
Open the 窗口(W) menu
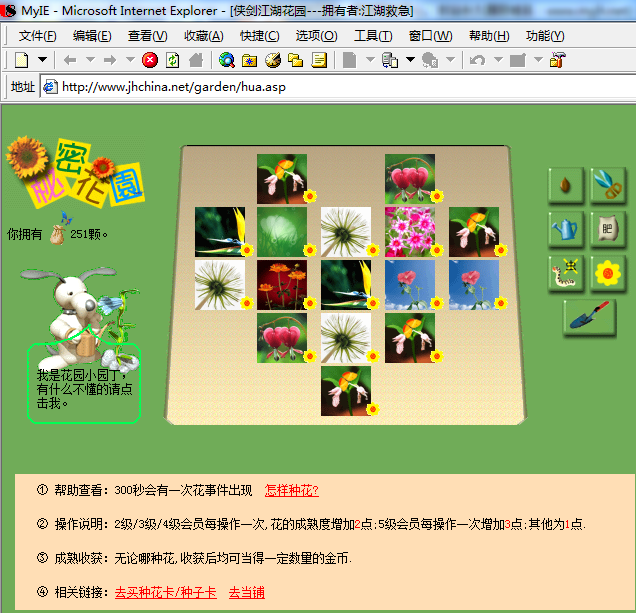coord(430,36)
